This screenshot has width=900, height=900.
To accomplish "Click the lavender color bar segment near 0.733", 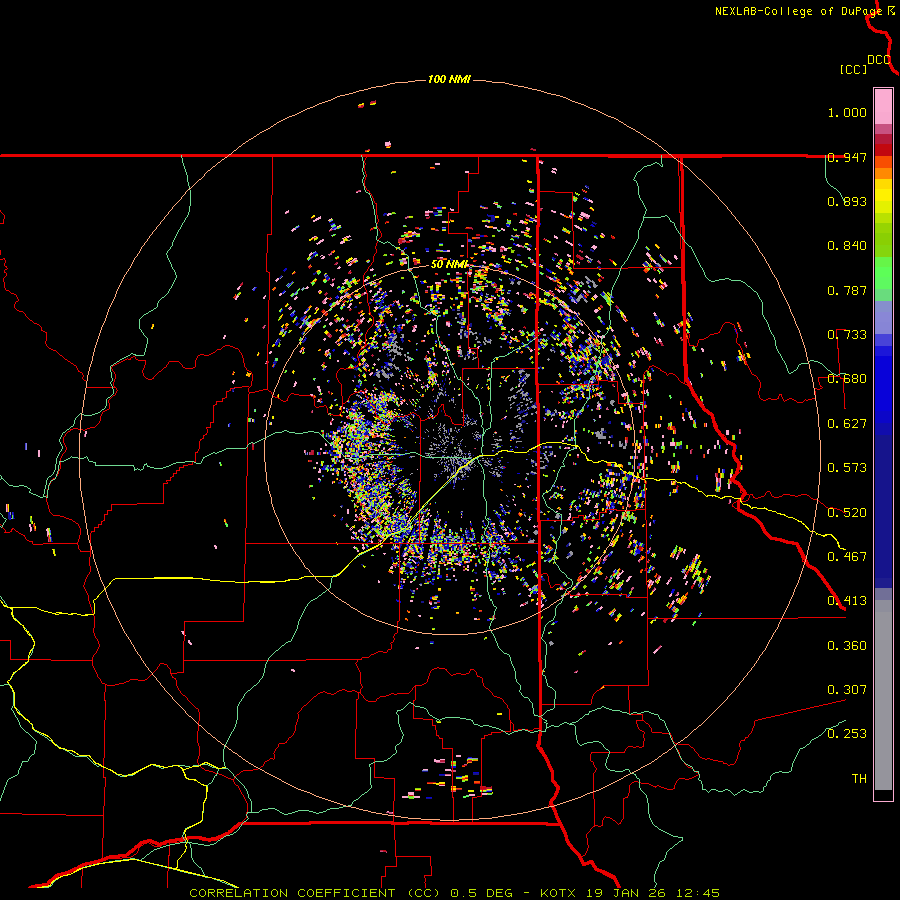I will coord(883,317).
